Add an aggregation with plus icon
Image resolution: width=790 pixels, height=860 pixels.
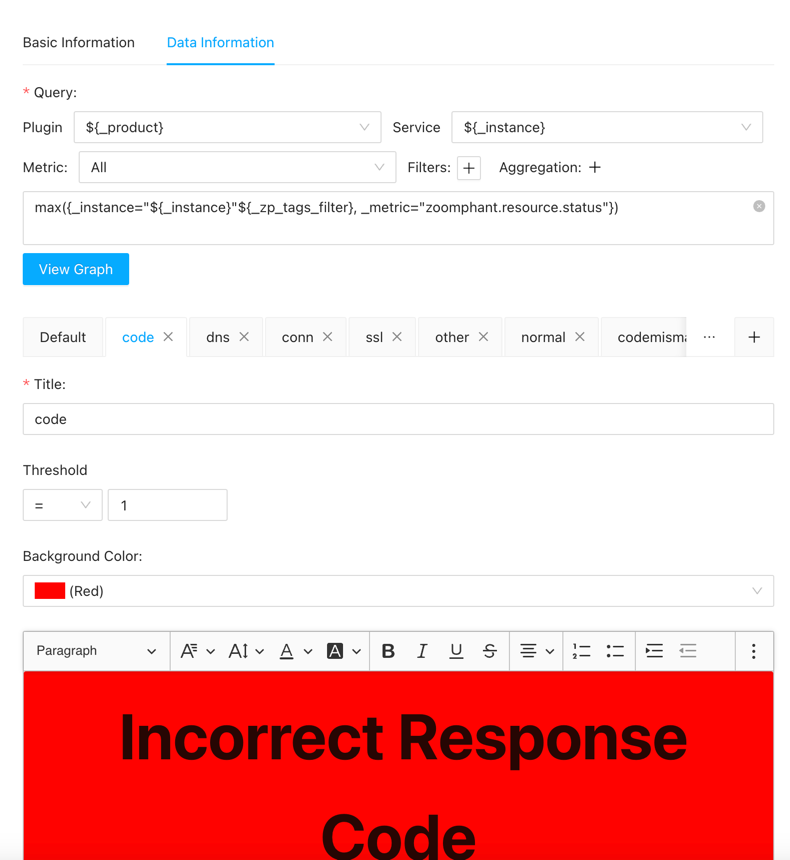595,168
